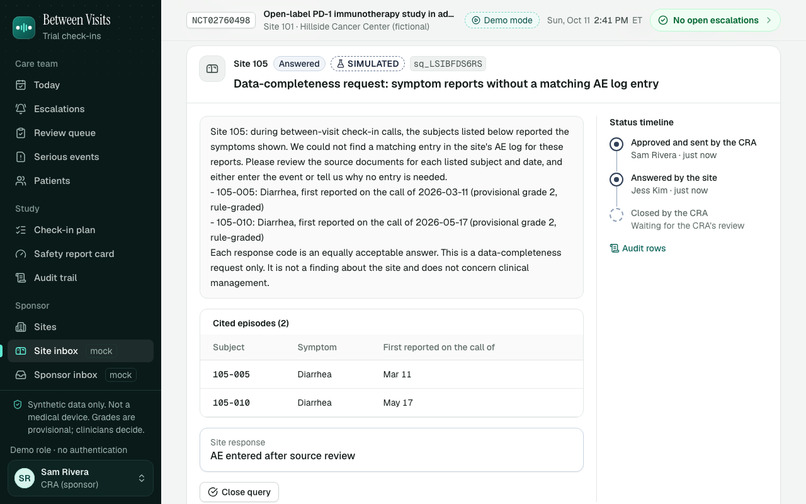806x504 pixels.
Task: Click the query header panel icon
Action: coord(212,69)
